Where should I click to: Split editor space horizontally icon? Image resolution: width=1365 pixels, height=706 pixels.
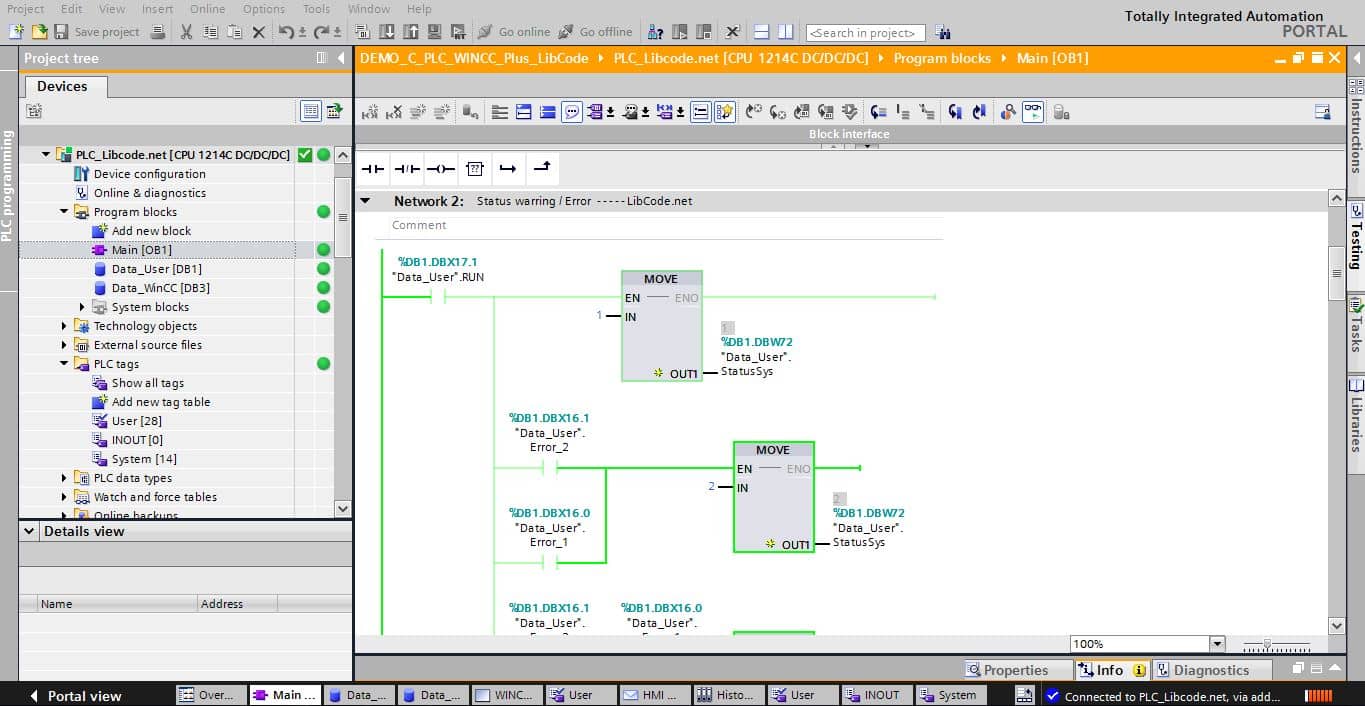[762, 32]
